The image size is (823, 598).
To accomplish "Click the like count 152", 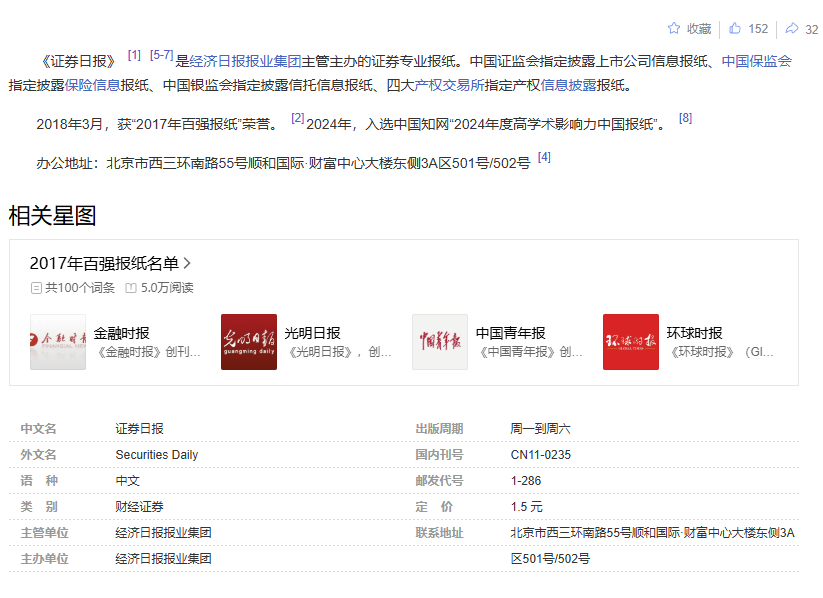I will pos(758,29).
